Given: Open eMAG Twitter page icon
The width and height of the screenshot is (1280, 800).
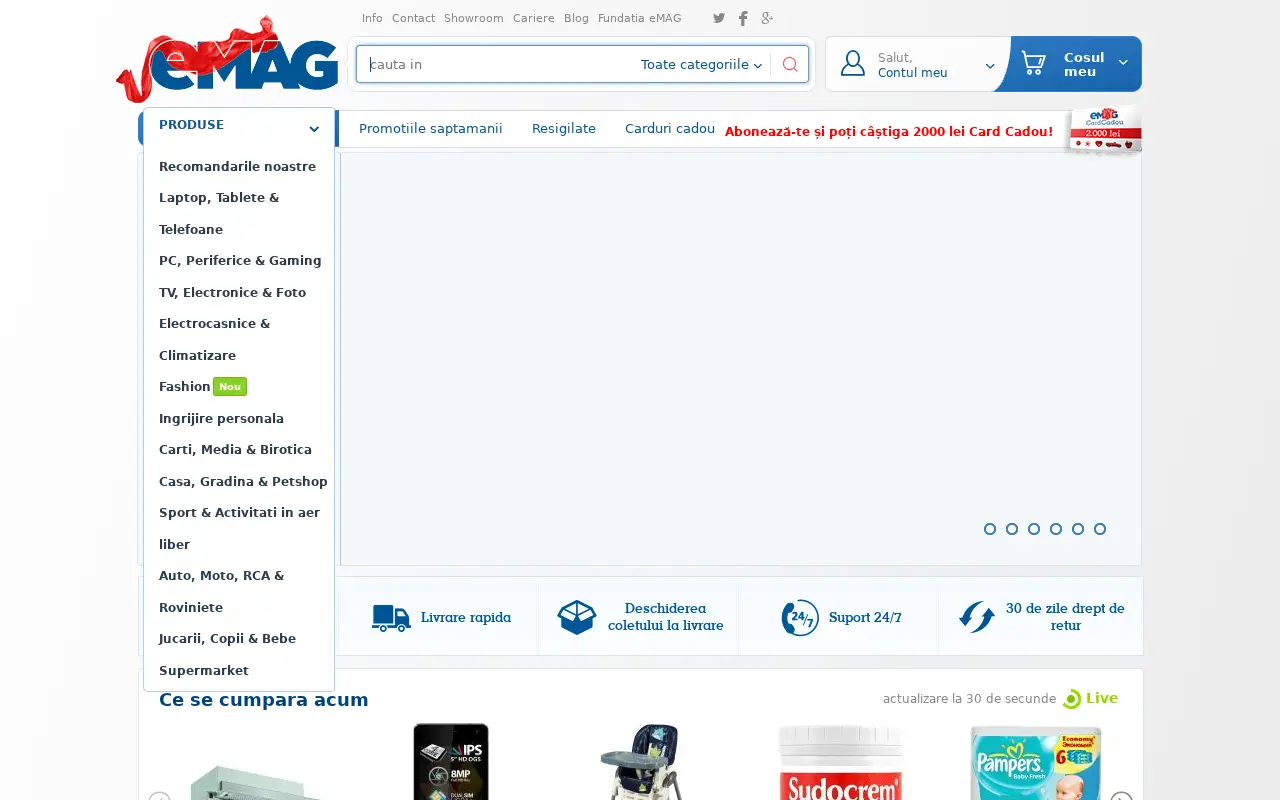Looking at the screenshot, I should pyautogui.click(x=719, y=18).
